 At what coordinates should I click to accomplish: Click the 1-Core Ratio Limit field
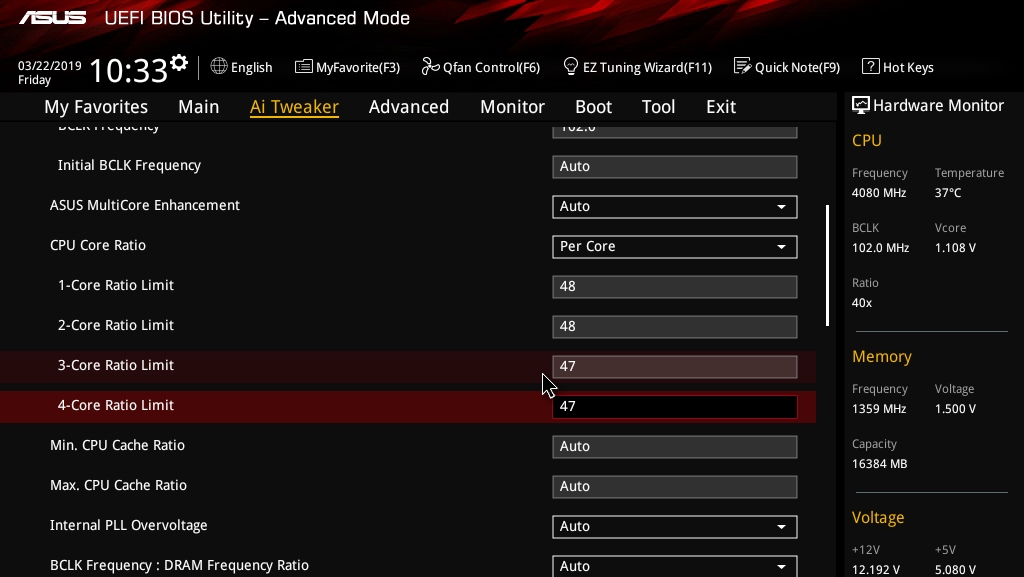[x=675, y=287]
